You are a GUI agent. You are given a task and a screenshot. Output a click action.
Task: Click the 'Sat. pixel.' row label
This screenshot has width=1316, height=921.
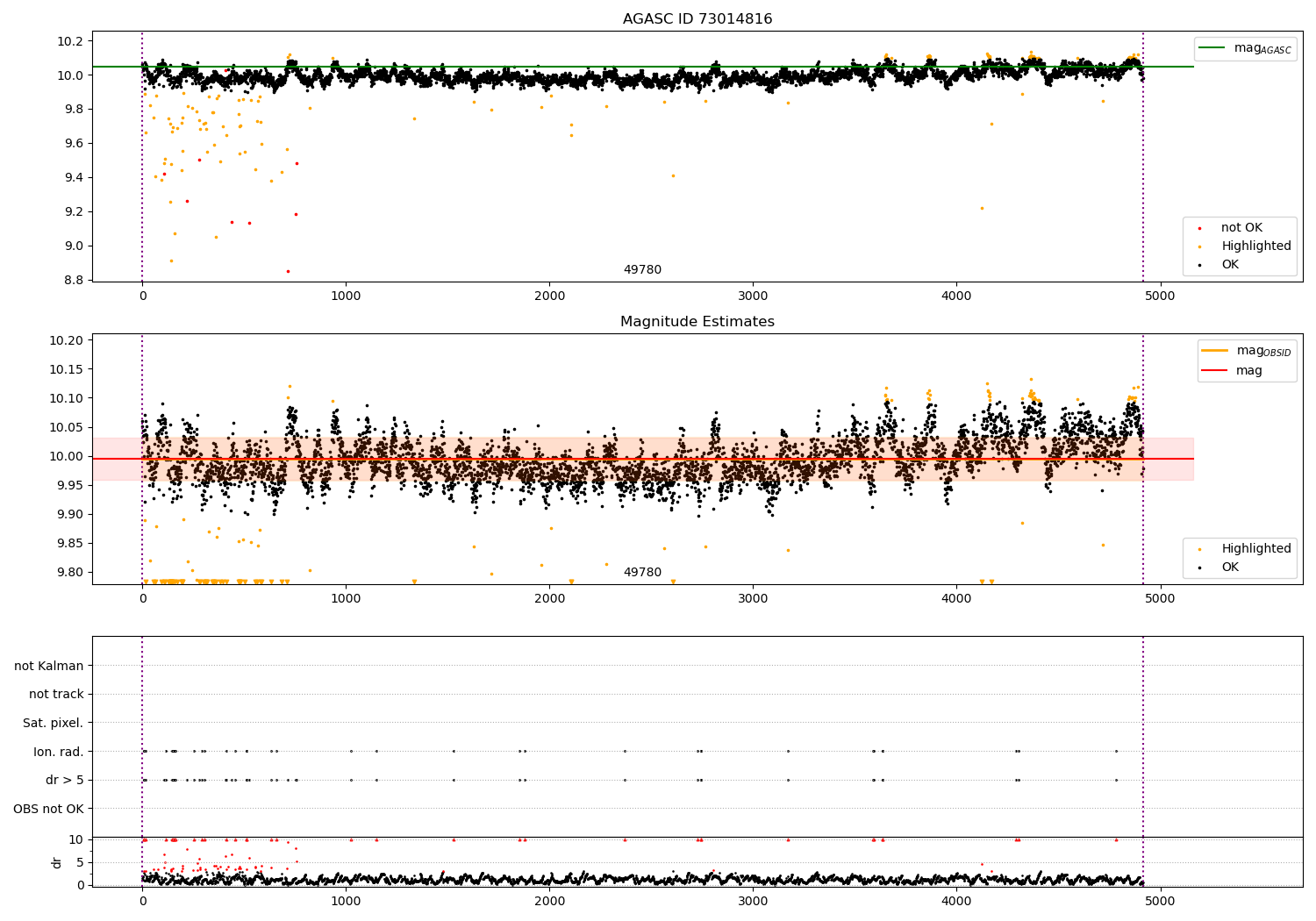click(x=53, y=723)
